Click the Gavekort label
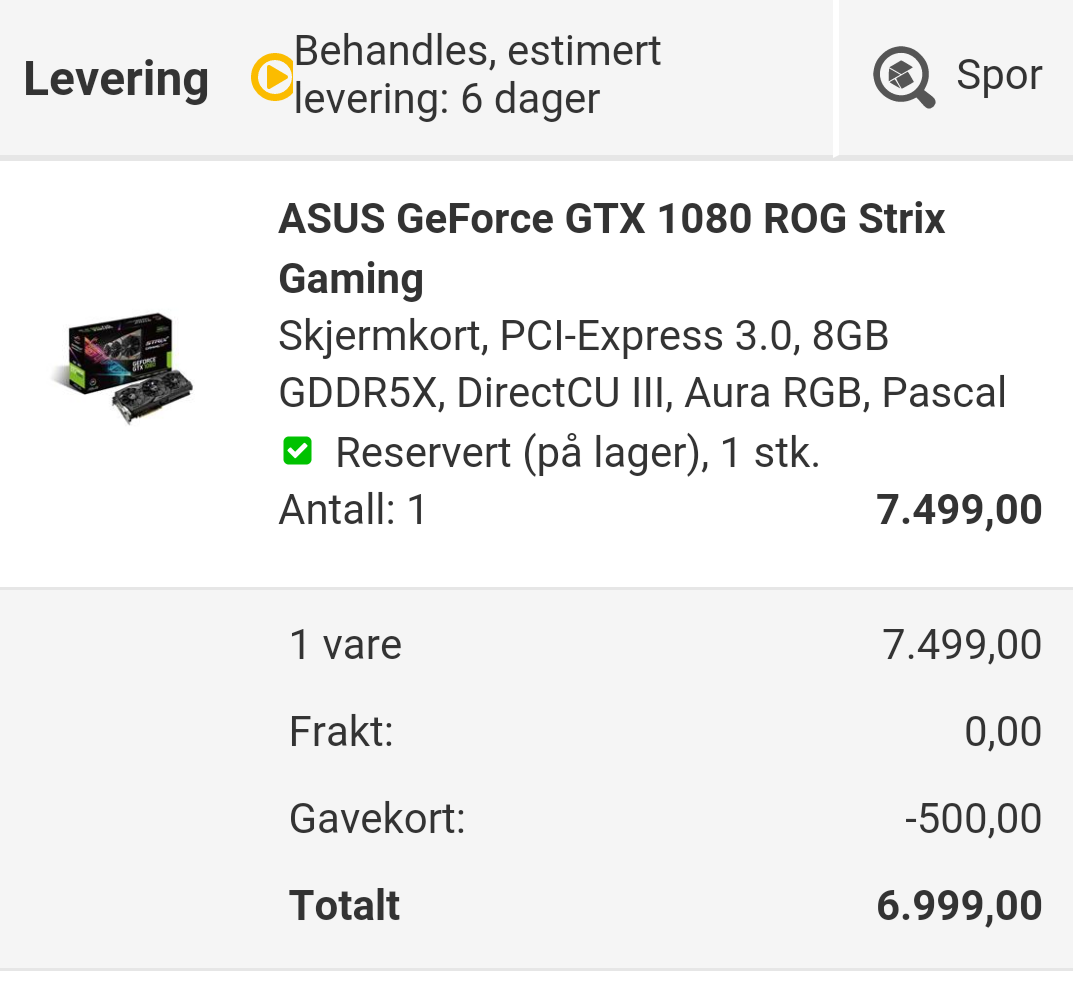Image resolution: width=1073 pixels, height=983 pixels. [377, 819]
